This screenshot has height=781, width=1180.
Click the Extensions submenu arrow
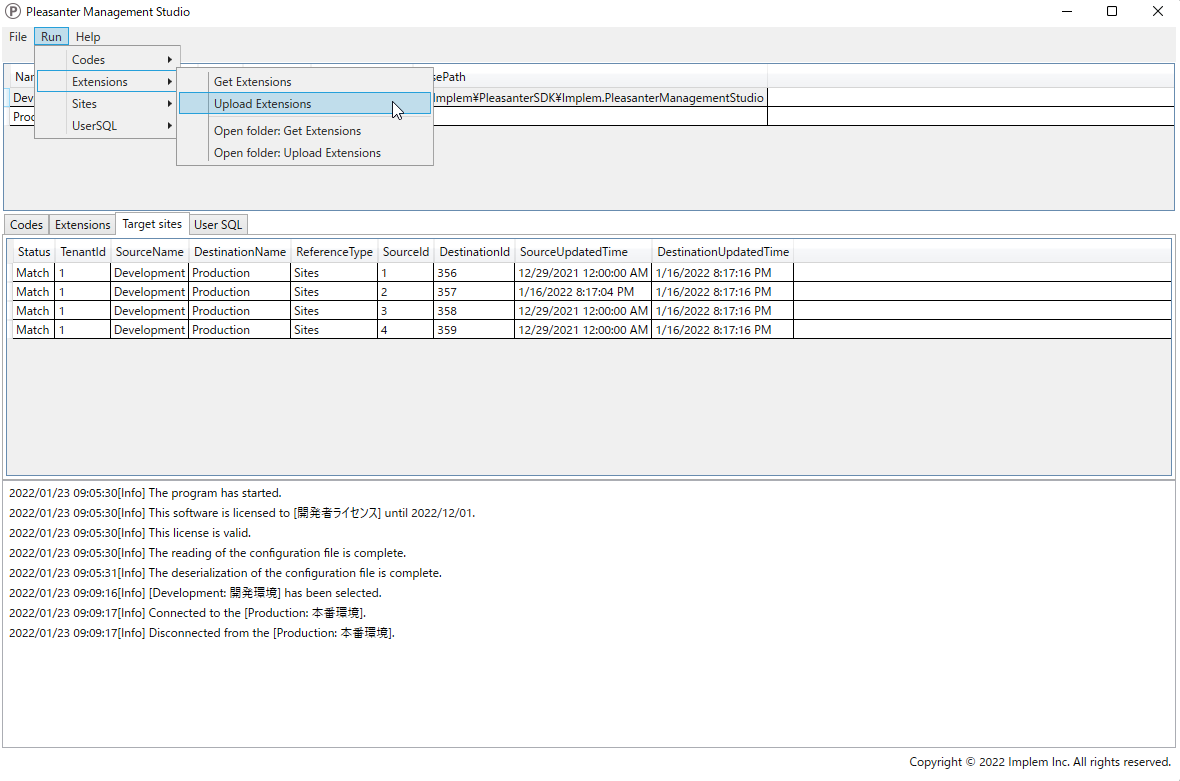tap(169, 81)
